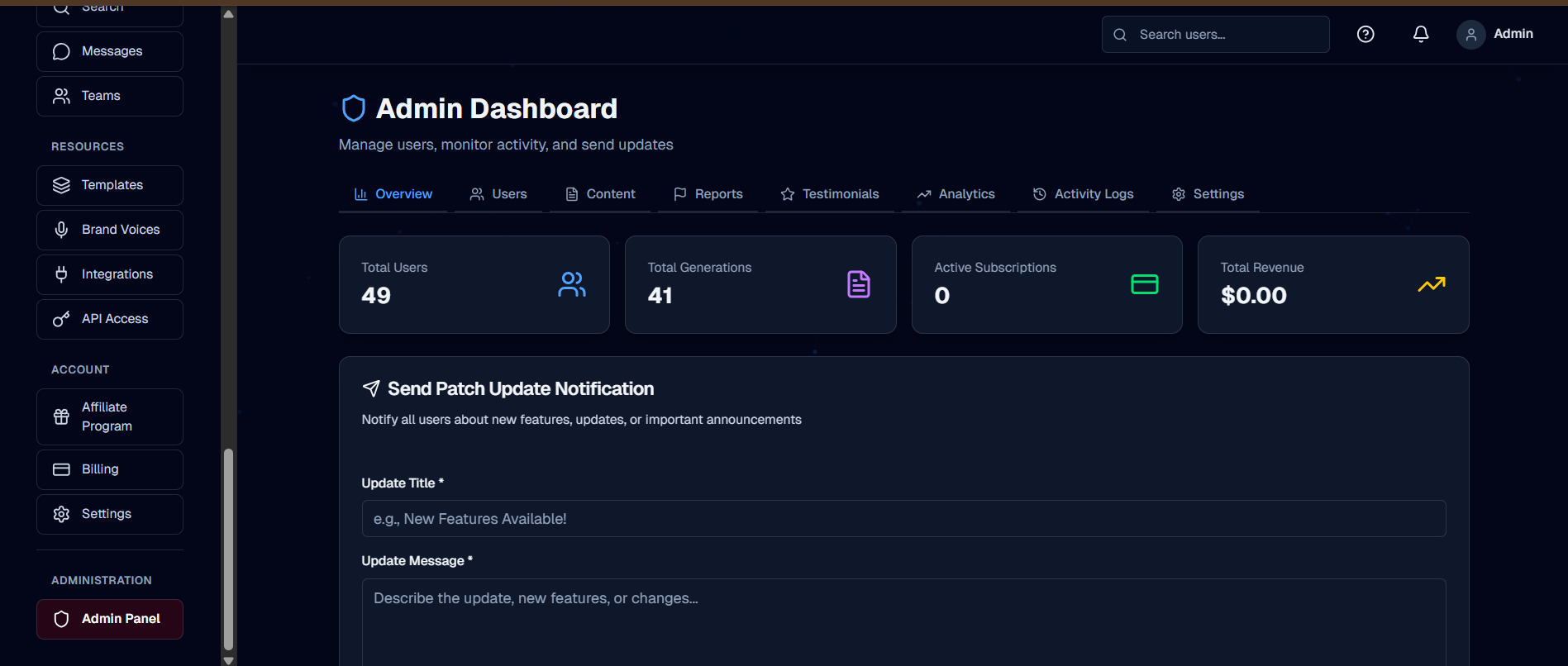The height and width of the screenshot is (666, 1568).
Task: Click the sidebar scrollbar thumb
Action: point(229,549)
